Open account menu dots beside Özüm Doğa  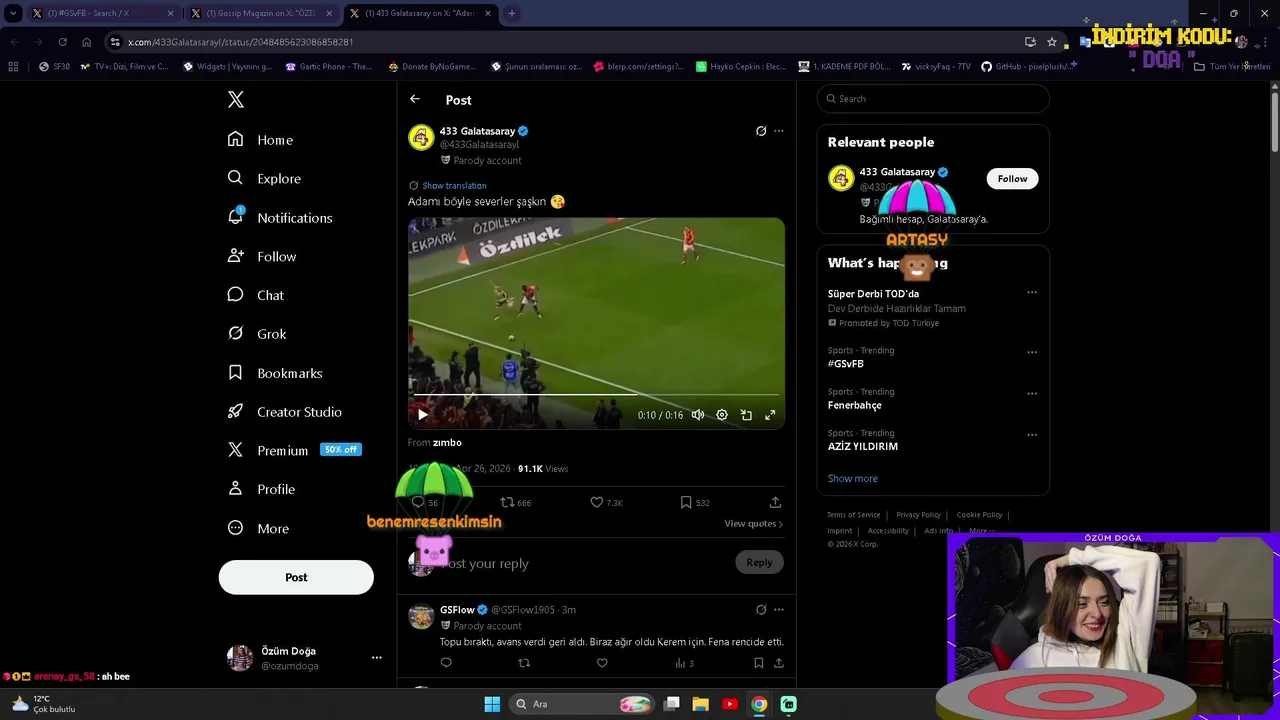376,658
